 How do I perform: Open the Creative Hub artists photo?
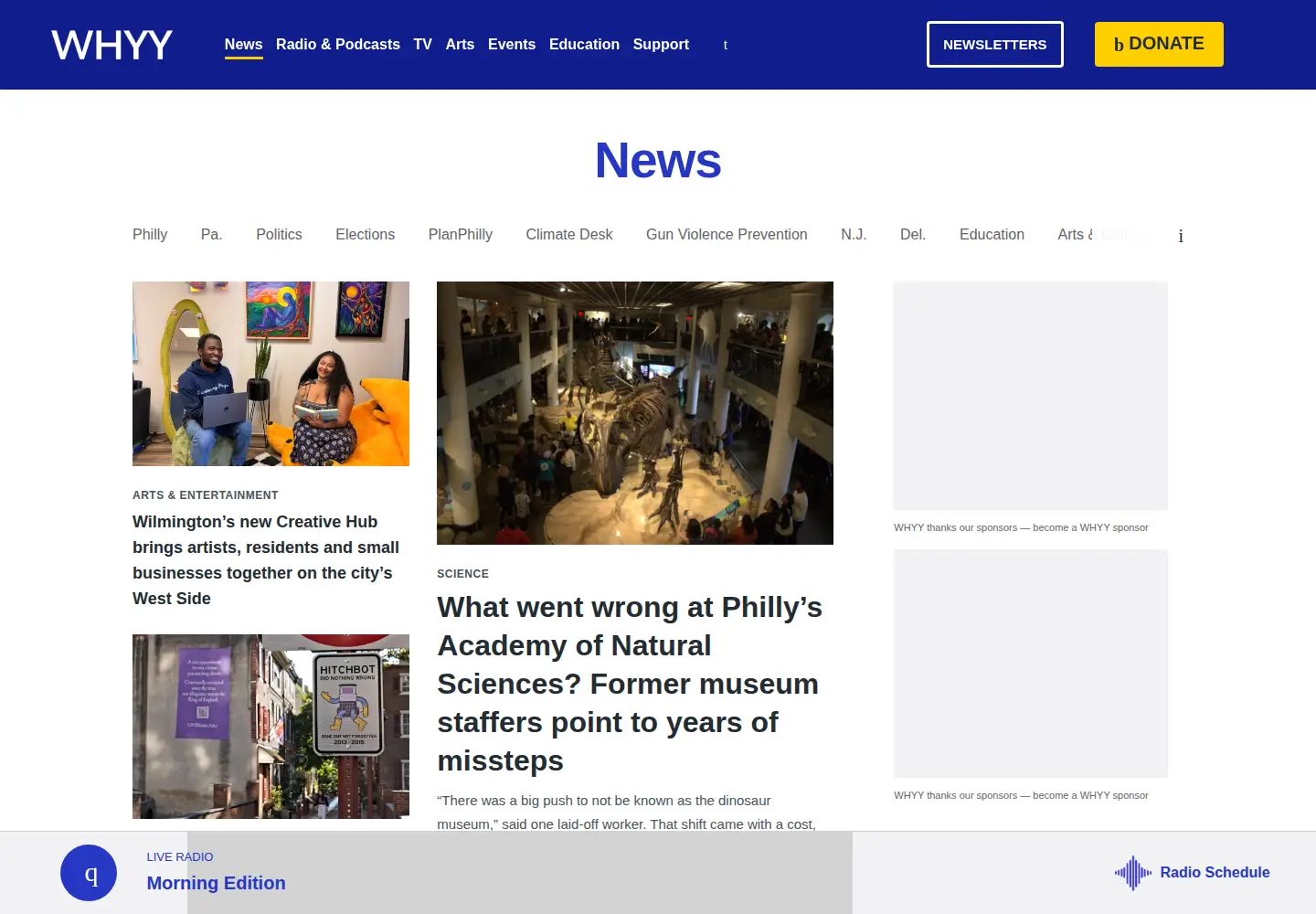click(271, 374)
